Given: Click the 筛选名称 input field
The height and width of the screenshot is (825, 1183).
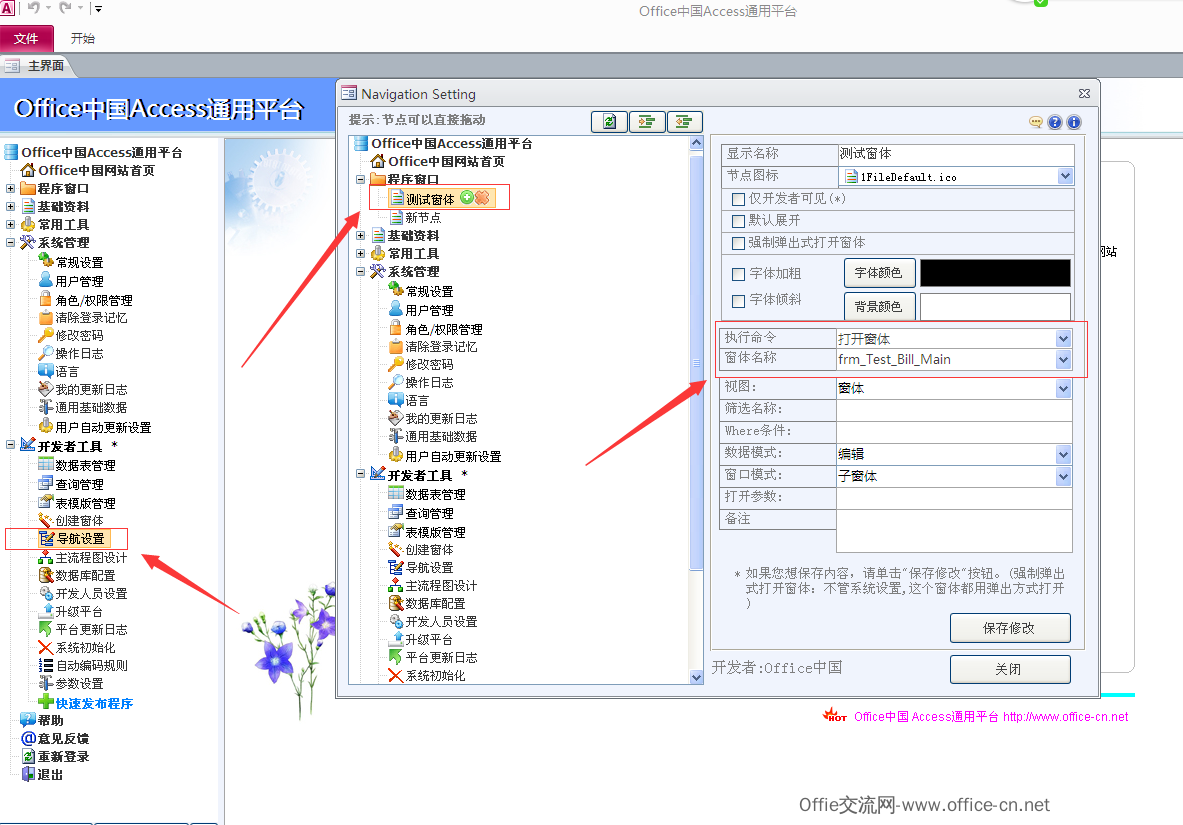Looking at the screenshot, I should point(954,410).
